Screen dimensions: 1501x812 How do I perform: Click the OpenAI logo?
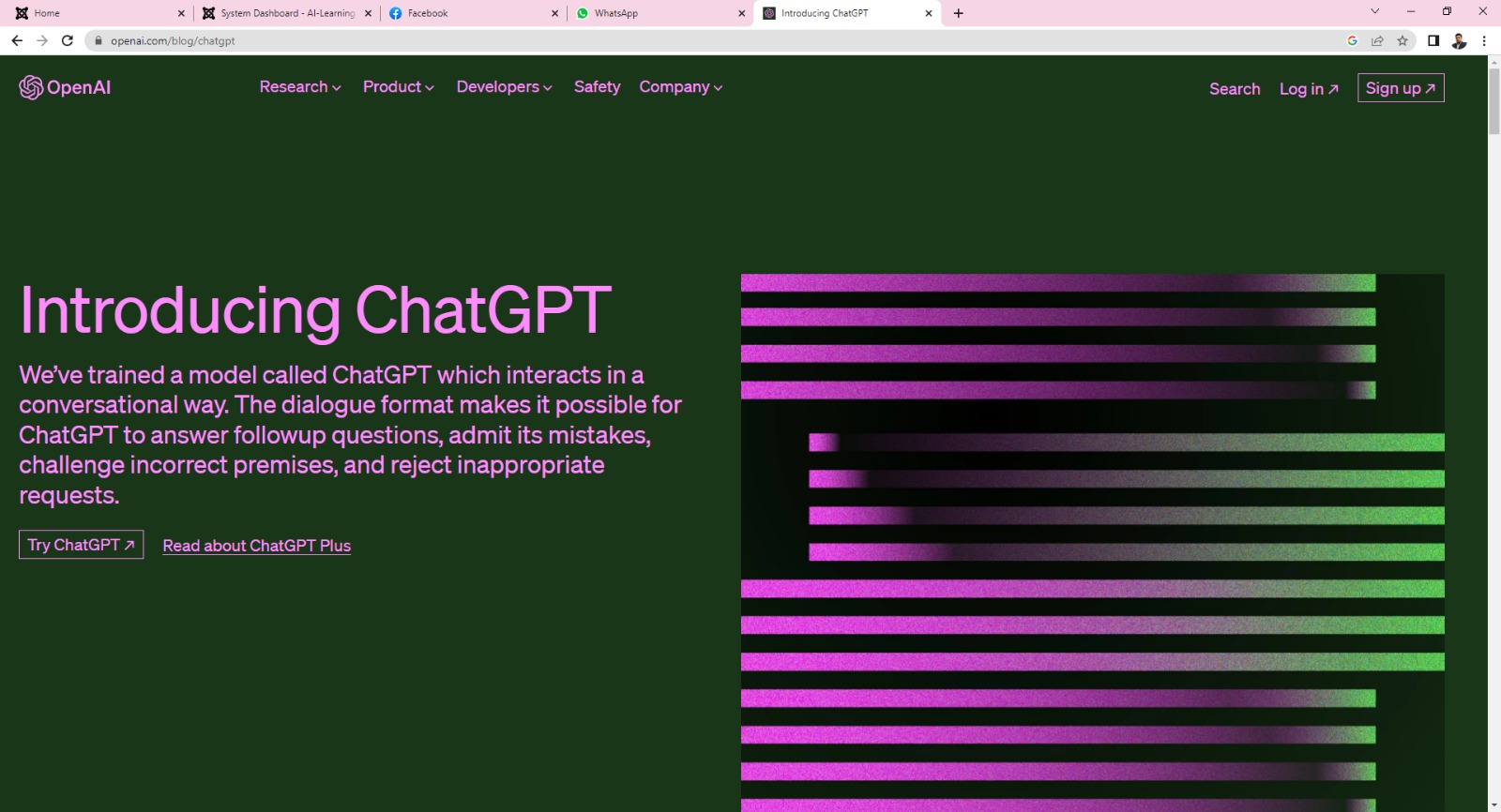tap(65, 87)
